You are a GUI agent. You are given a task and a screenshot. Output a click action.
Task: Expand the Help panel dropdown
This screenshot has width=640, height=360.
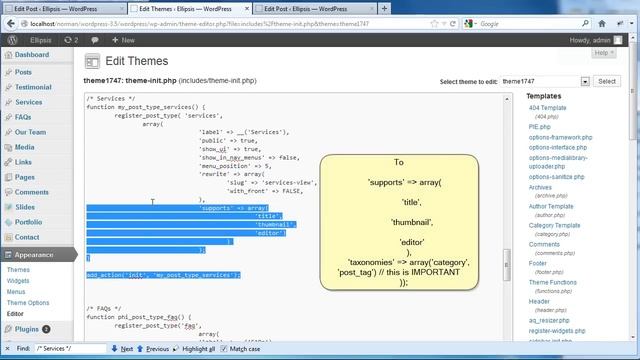(x=604, y=53)
